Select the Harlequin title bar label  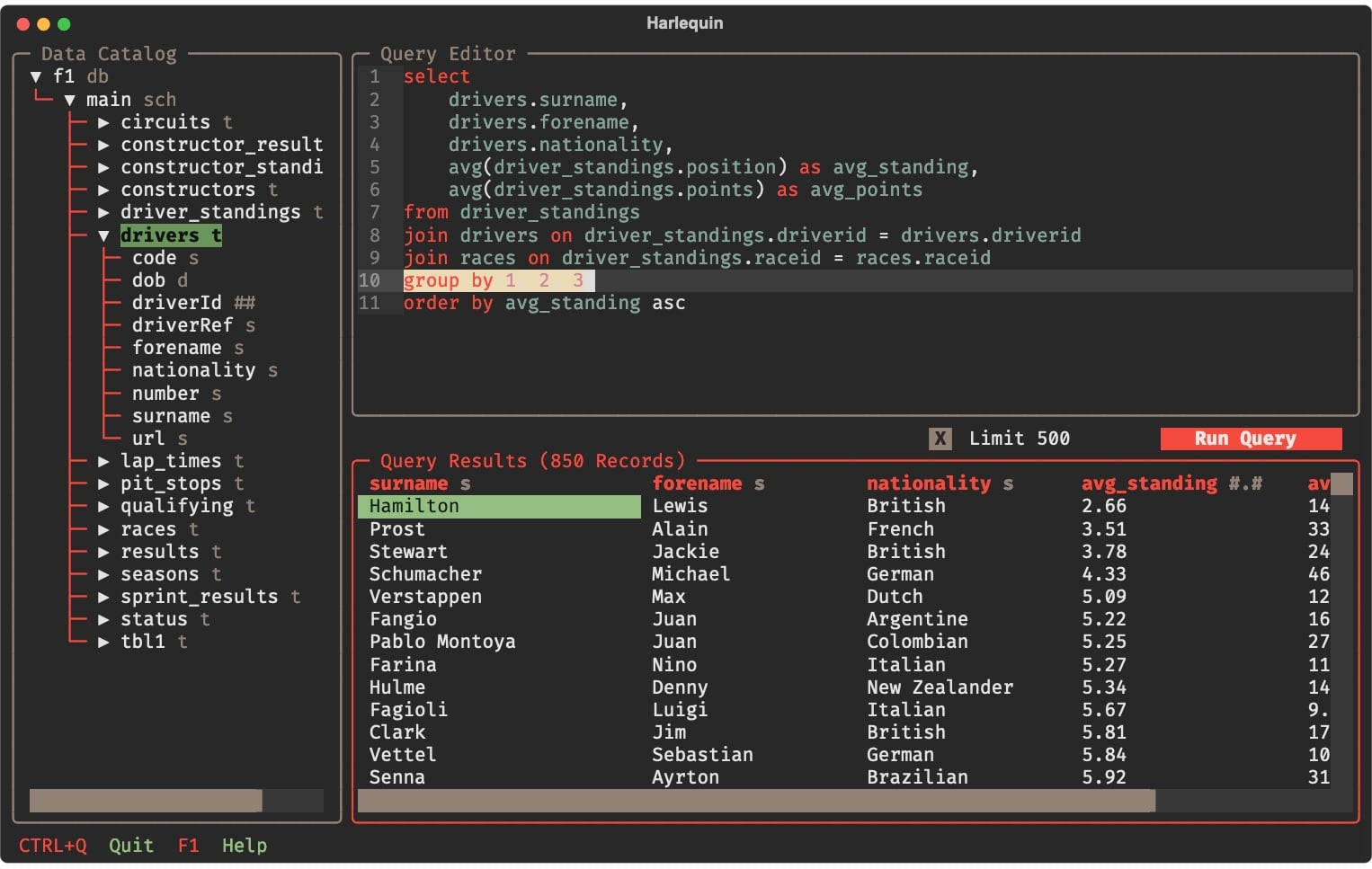pyautogui.click(x=685, y=23)
